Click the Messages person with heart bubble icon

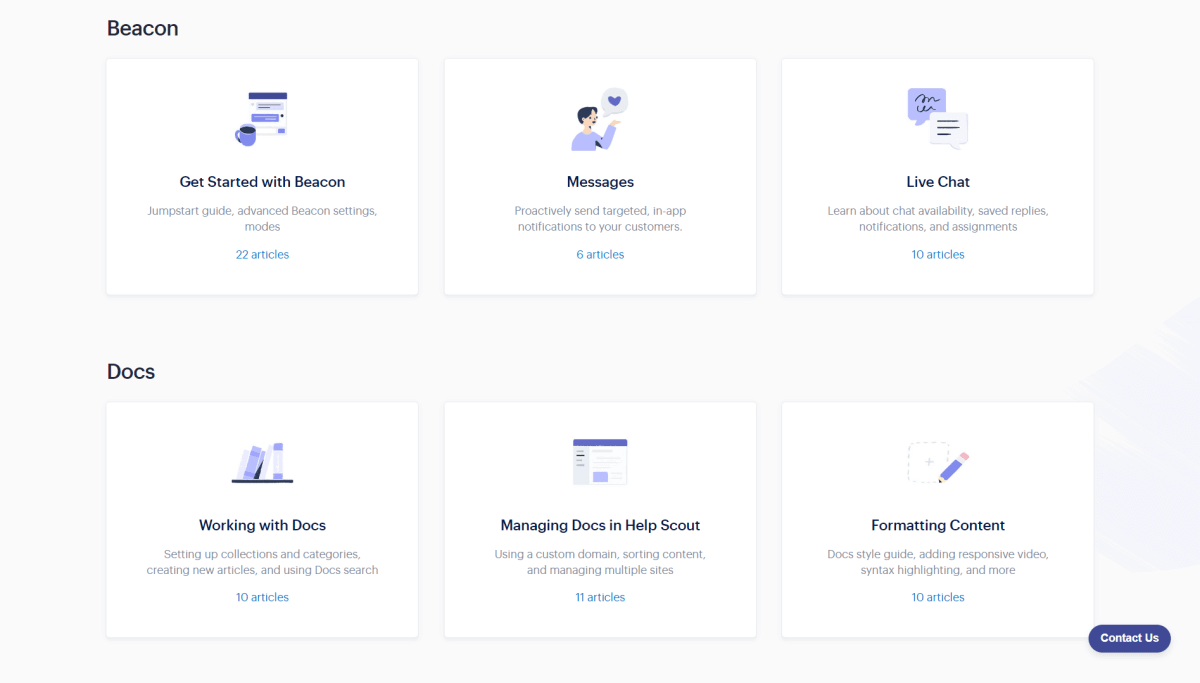[x=600, y=119]
